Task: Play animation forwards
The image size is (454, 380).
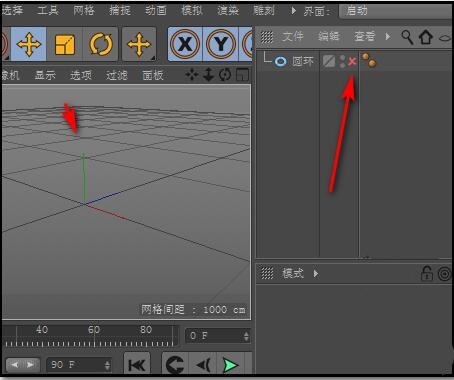Action: (x=231, y=365)
